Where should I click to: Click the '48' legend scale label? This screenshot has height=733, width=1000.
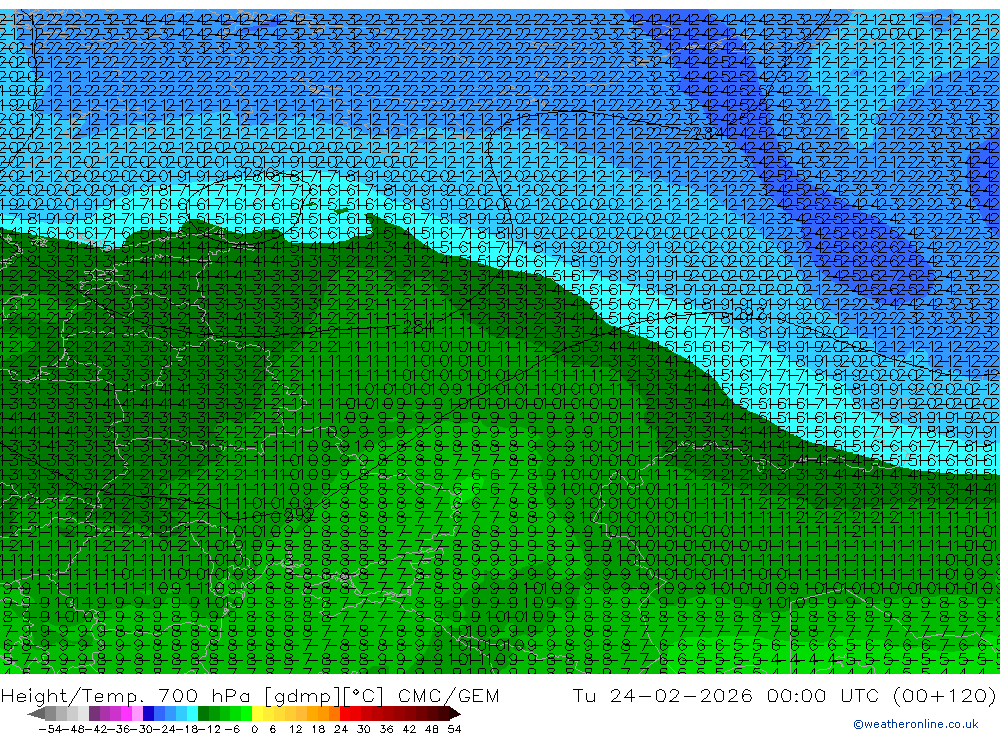point(432,729)
